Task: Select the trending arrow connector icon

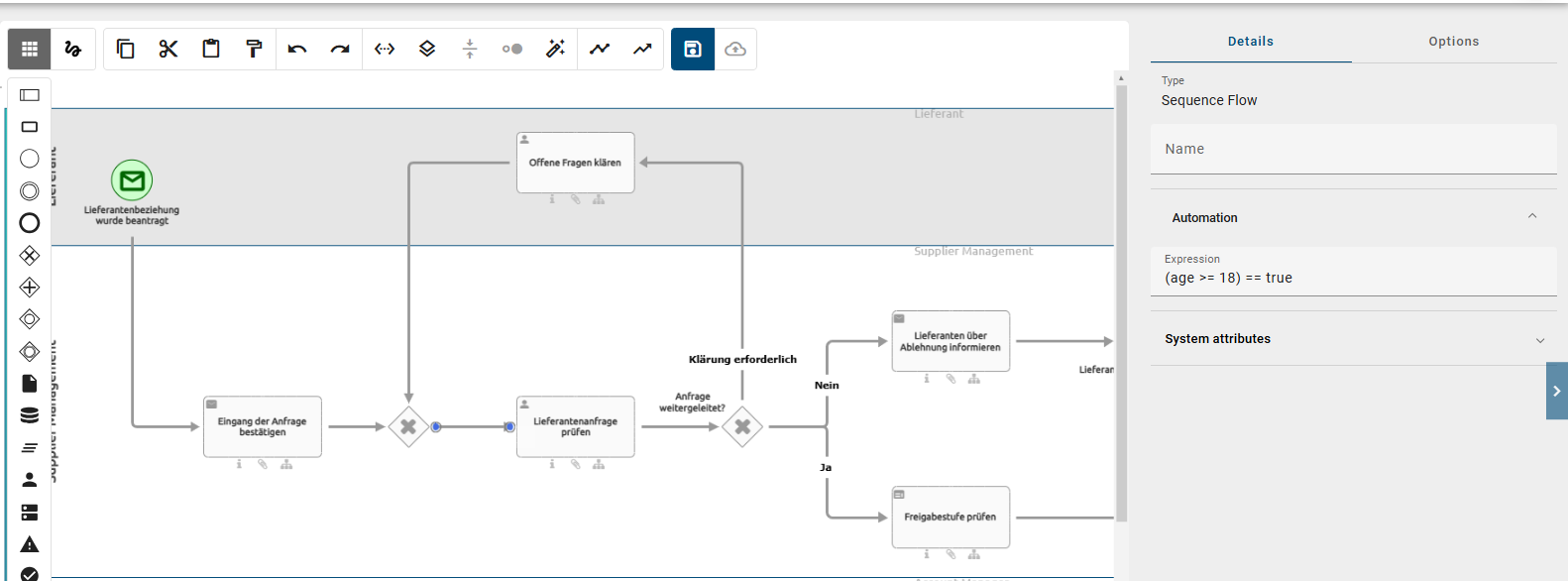Action: (642, 49)
